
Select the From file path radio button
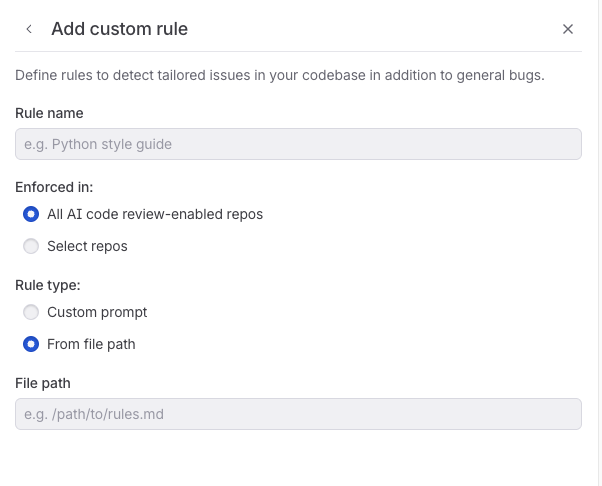pos(31,344)
